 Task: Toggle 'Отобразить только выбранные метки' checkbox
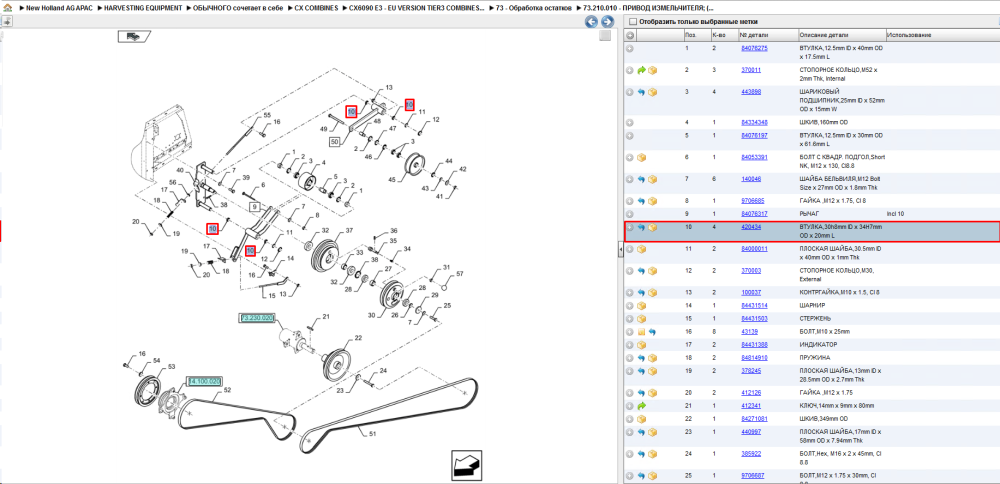coord(633,22)
